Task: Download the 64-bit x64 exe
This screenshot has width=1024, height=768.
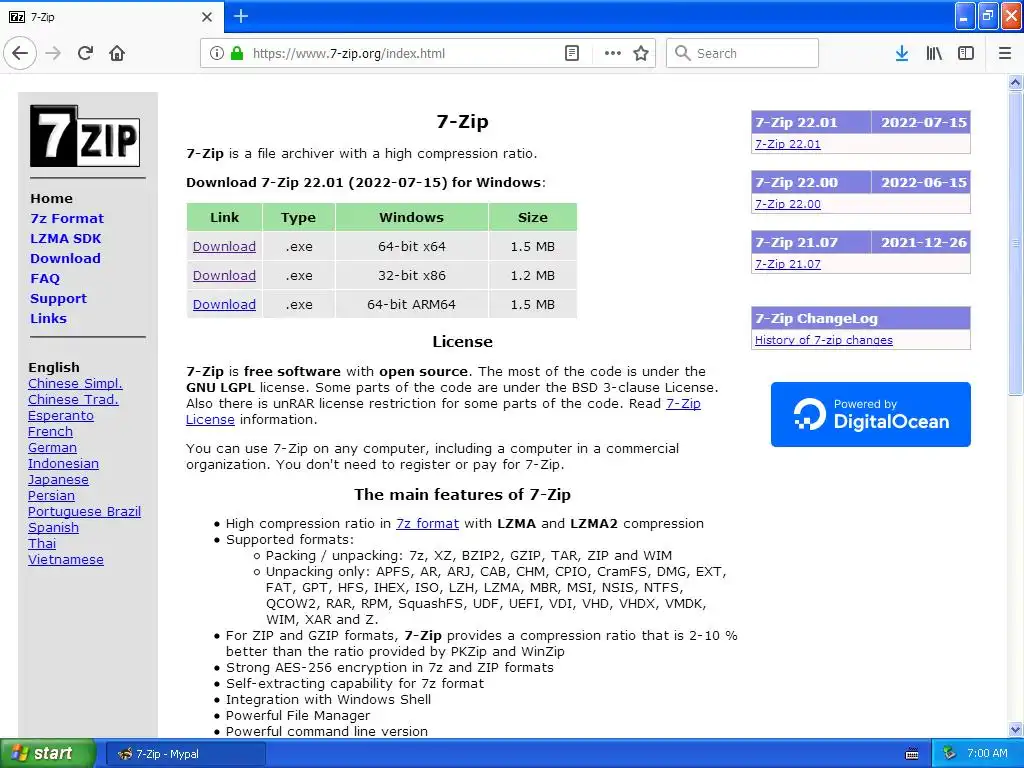Action: coord(224,246)
